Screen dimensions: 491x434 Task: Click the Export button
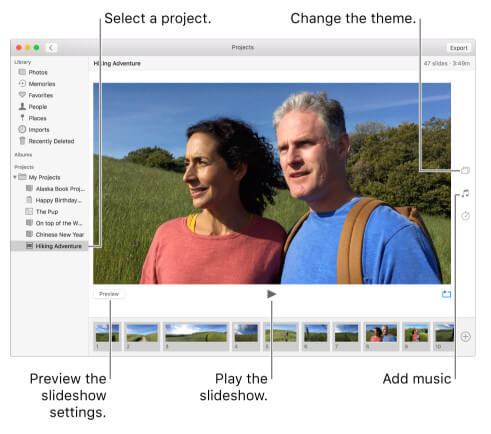click(459, 48)
